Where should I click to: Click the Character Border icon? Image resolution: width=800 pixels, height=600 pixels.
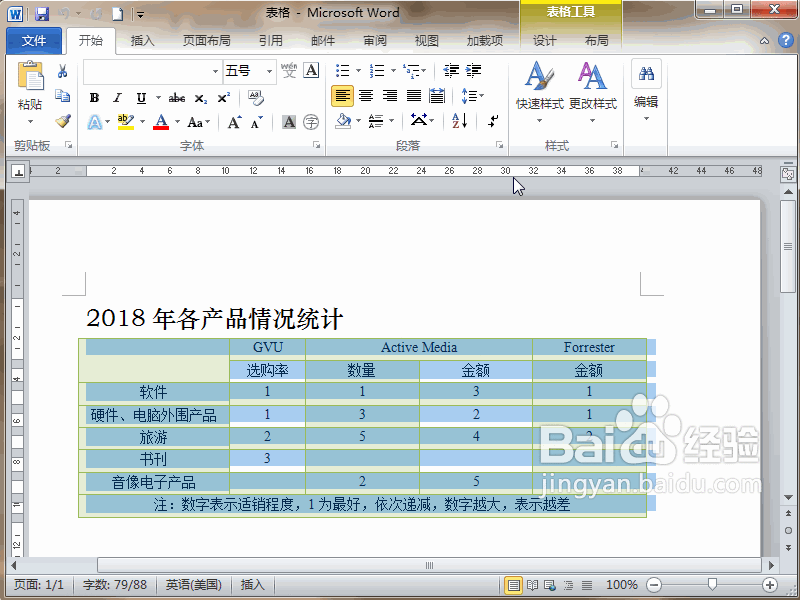point(311,70)
